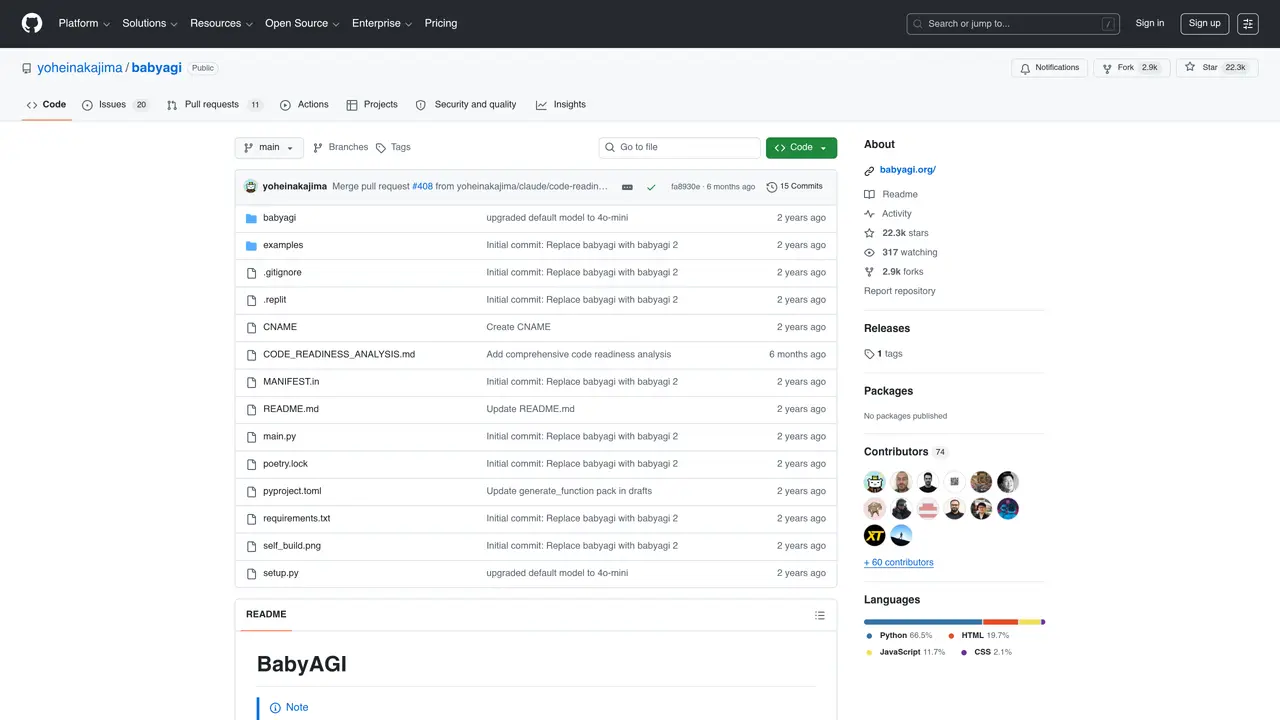Expand the Solutions dropdown

coord(150,23)
